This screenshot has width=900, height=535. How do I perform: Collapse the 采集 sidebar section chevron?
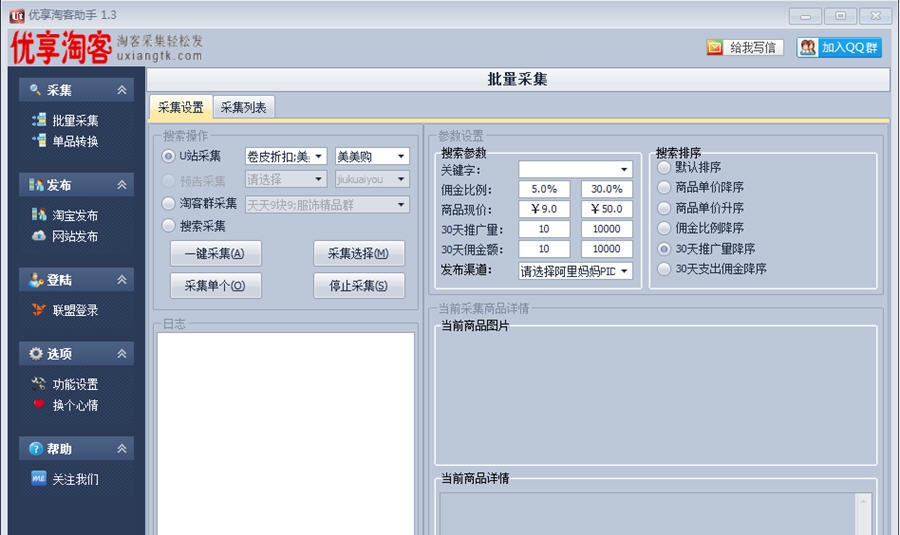click(x=122, y=90)
